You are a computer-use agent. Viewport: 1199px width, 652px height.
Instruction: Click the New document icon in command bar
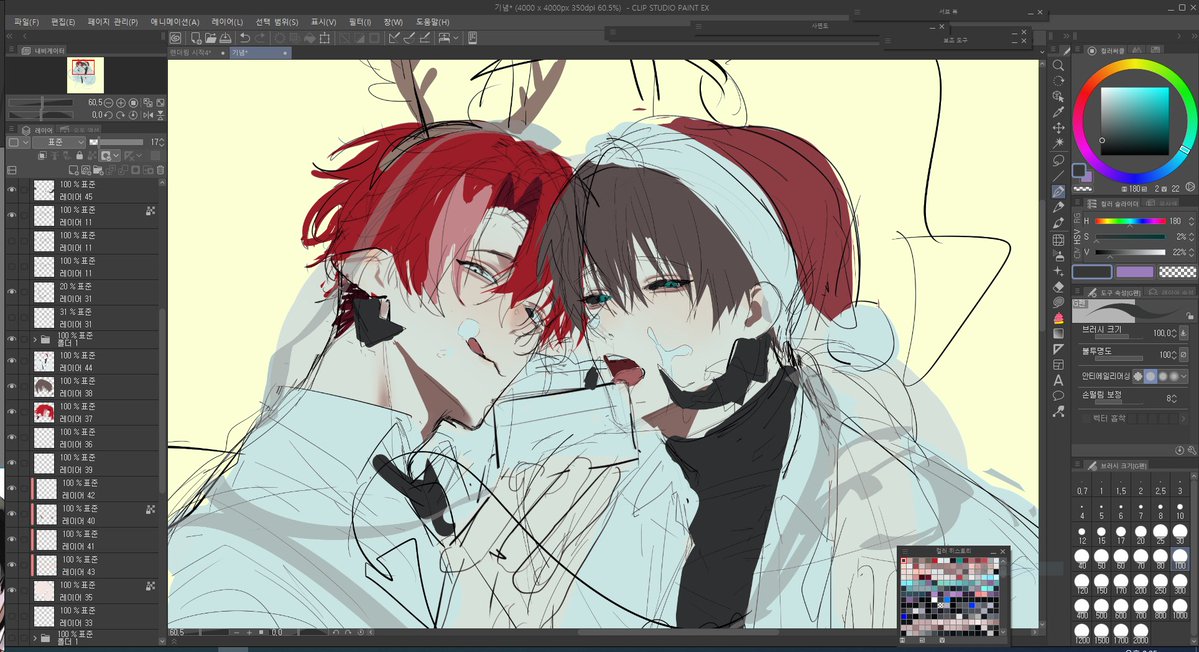[197, 37]
